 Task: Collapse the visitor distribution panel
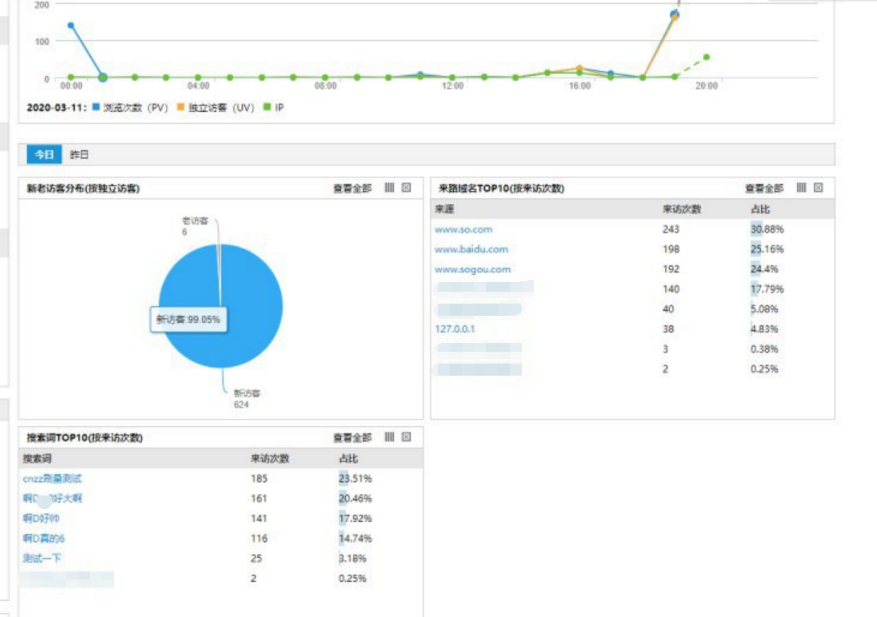coord(407,187)
